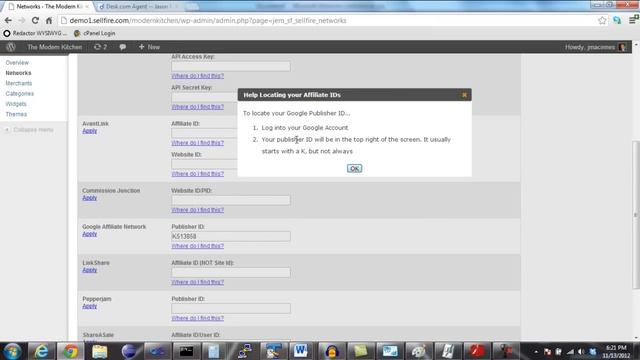Open the + New menu in the admin bar
This screenshot has width=640, height=360.
149,47
